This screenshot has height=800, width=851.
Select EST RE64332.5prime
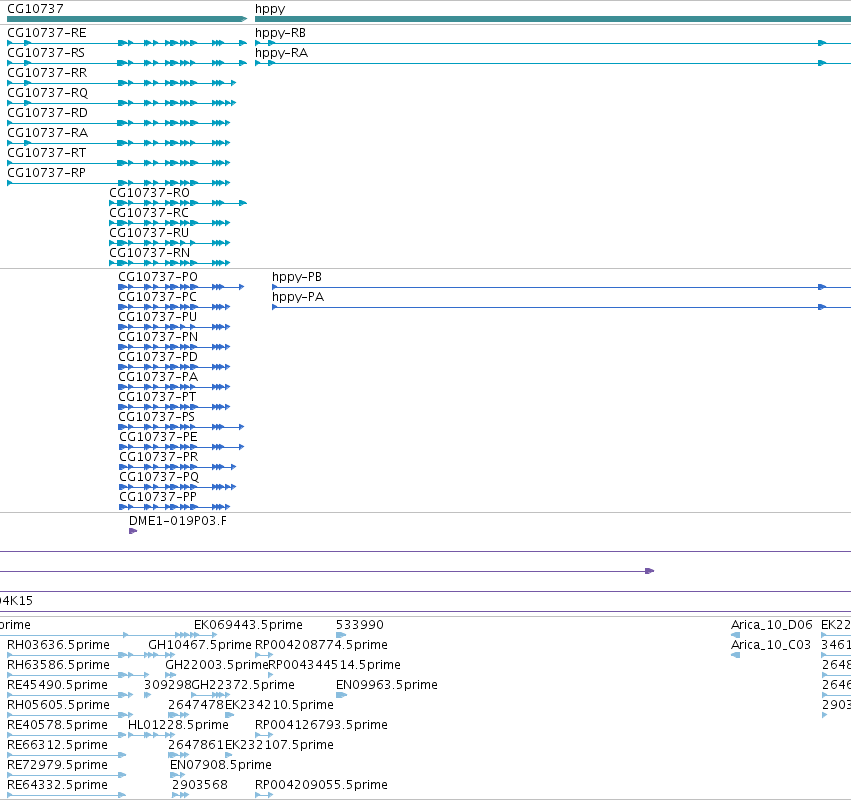[x=57, y=785]
